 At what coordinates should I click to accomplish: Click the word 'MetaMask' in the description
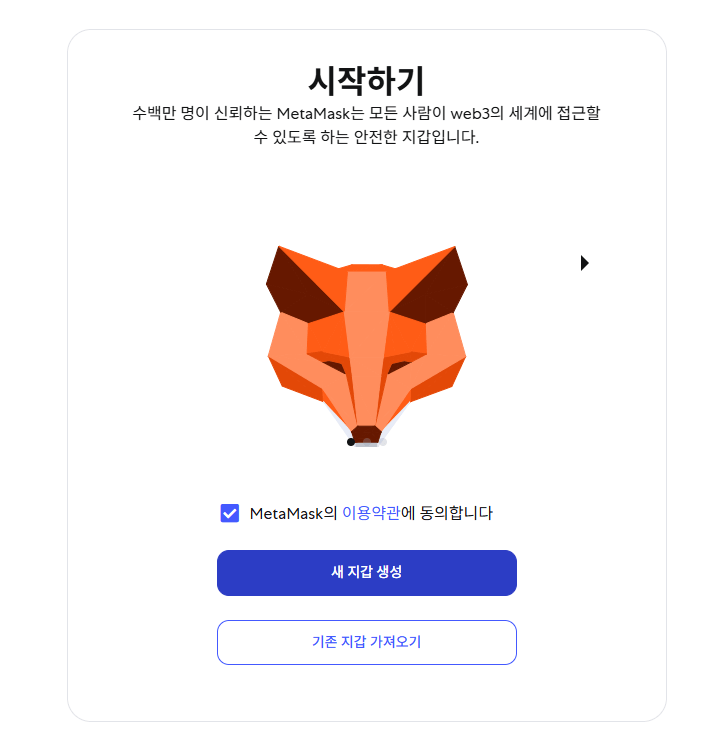315,113
